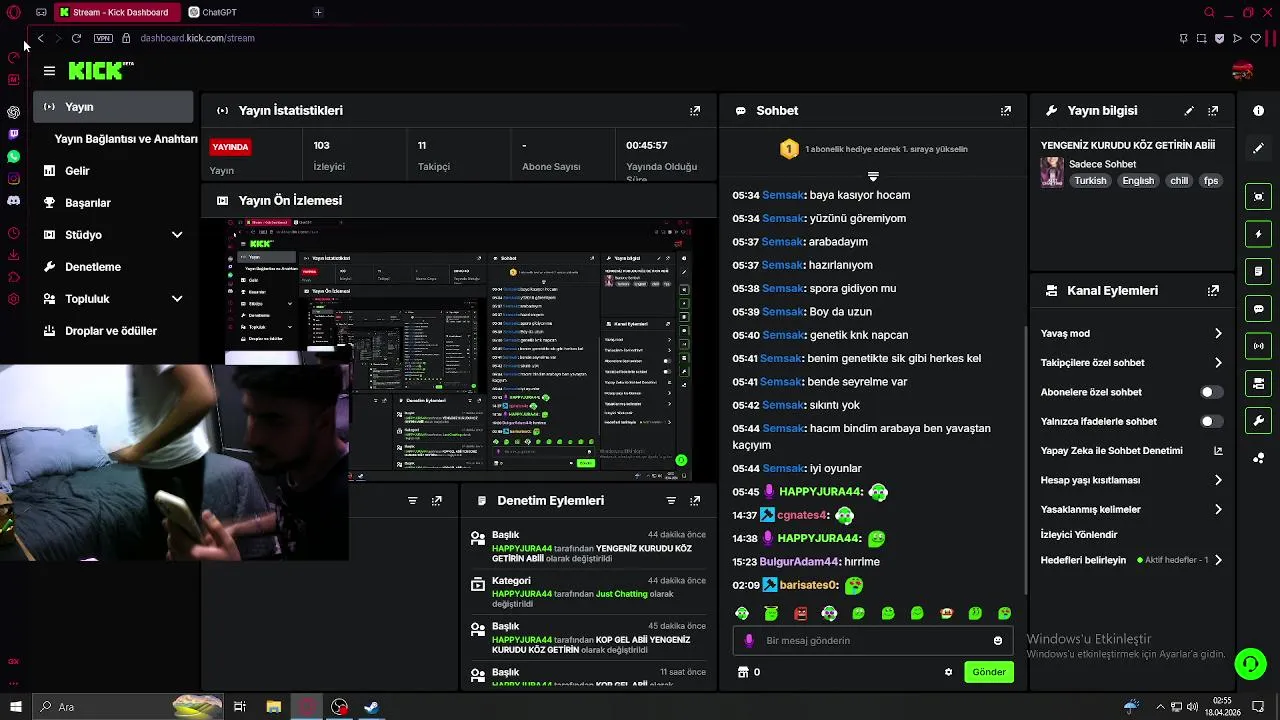This screenshot has height=720, width=1280.
Task: Open Hedefleri belirleyin arrow
Action: (1218, 561)
